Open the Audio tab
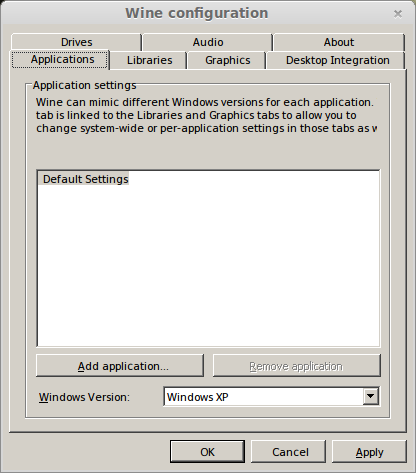This screenshot has width=416, height=473. pos(208,42)
